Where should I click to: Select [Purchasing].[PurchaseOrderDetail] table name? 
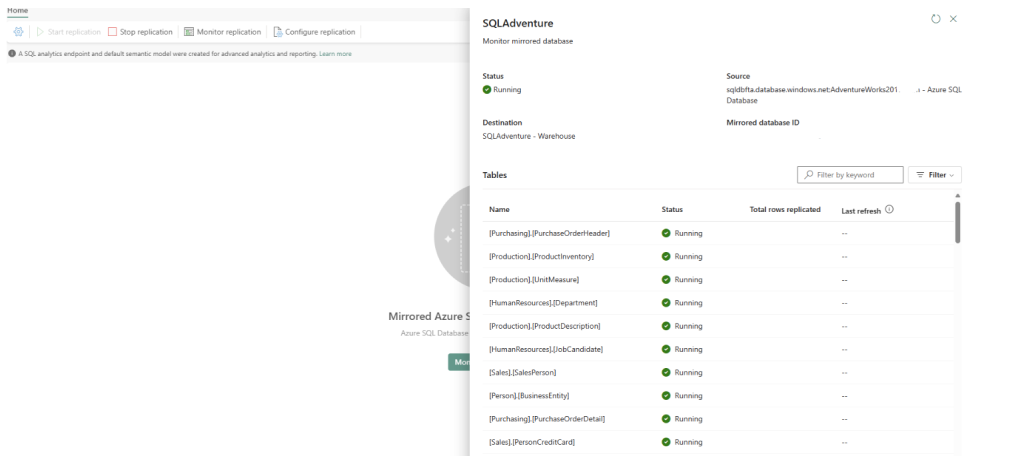pos(547,419)
